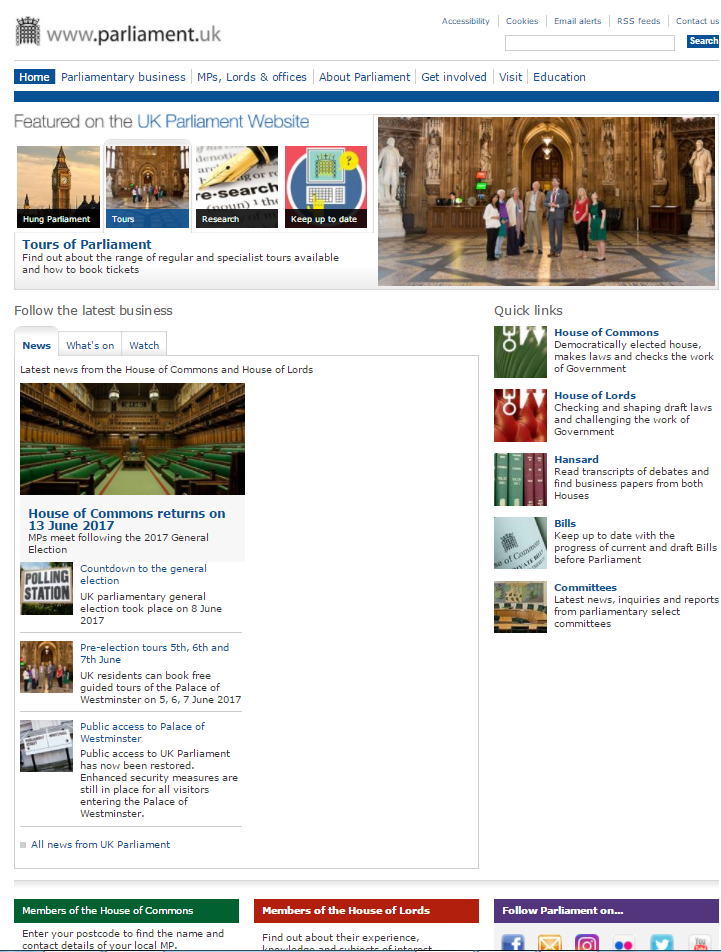Image resolution: width=721 pixels, height=952 pixels.
Task: Open Parliament's Instagram icon
Action: [587, 944]
